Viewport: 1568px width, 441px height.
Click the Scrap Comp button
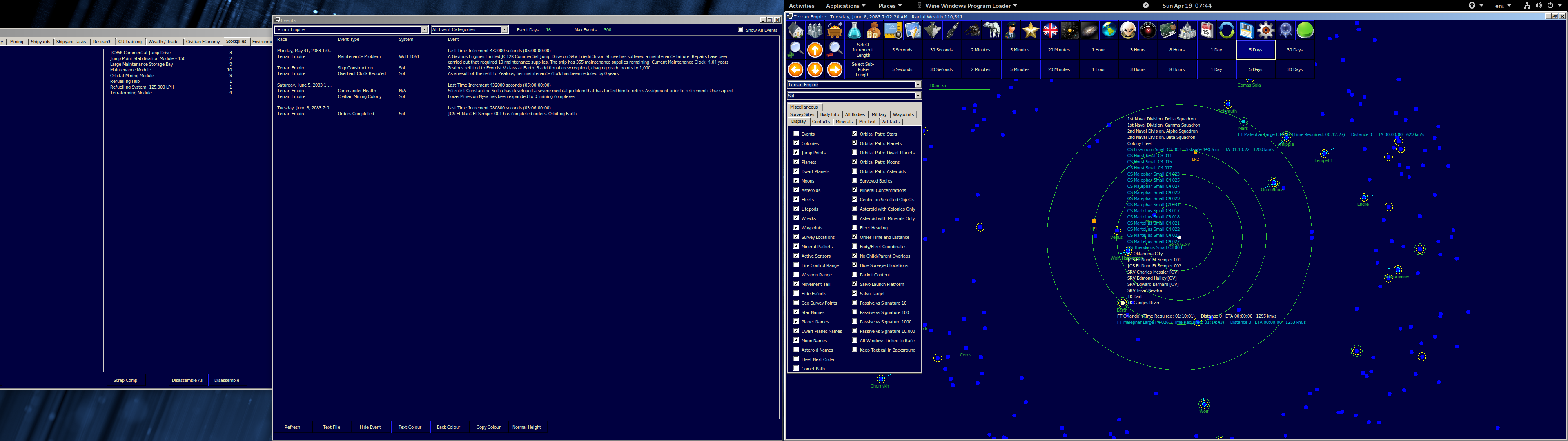tap(125, 380)
